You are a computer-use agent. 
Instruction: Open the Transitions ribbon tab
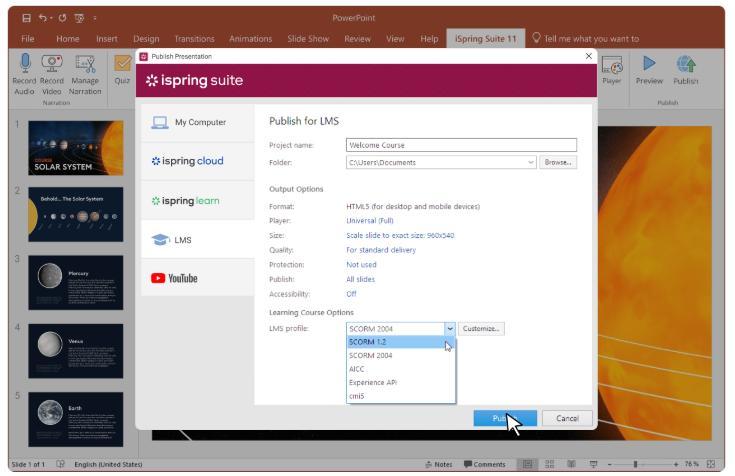coord(195,39)
